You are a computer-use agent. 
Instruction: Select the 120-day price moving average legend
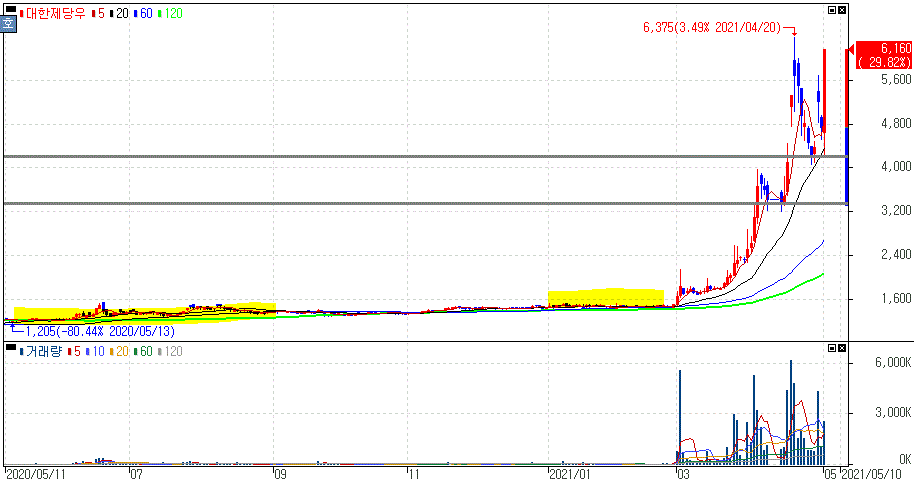pos(170,13)
